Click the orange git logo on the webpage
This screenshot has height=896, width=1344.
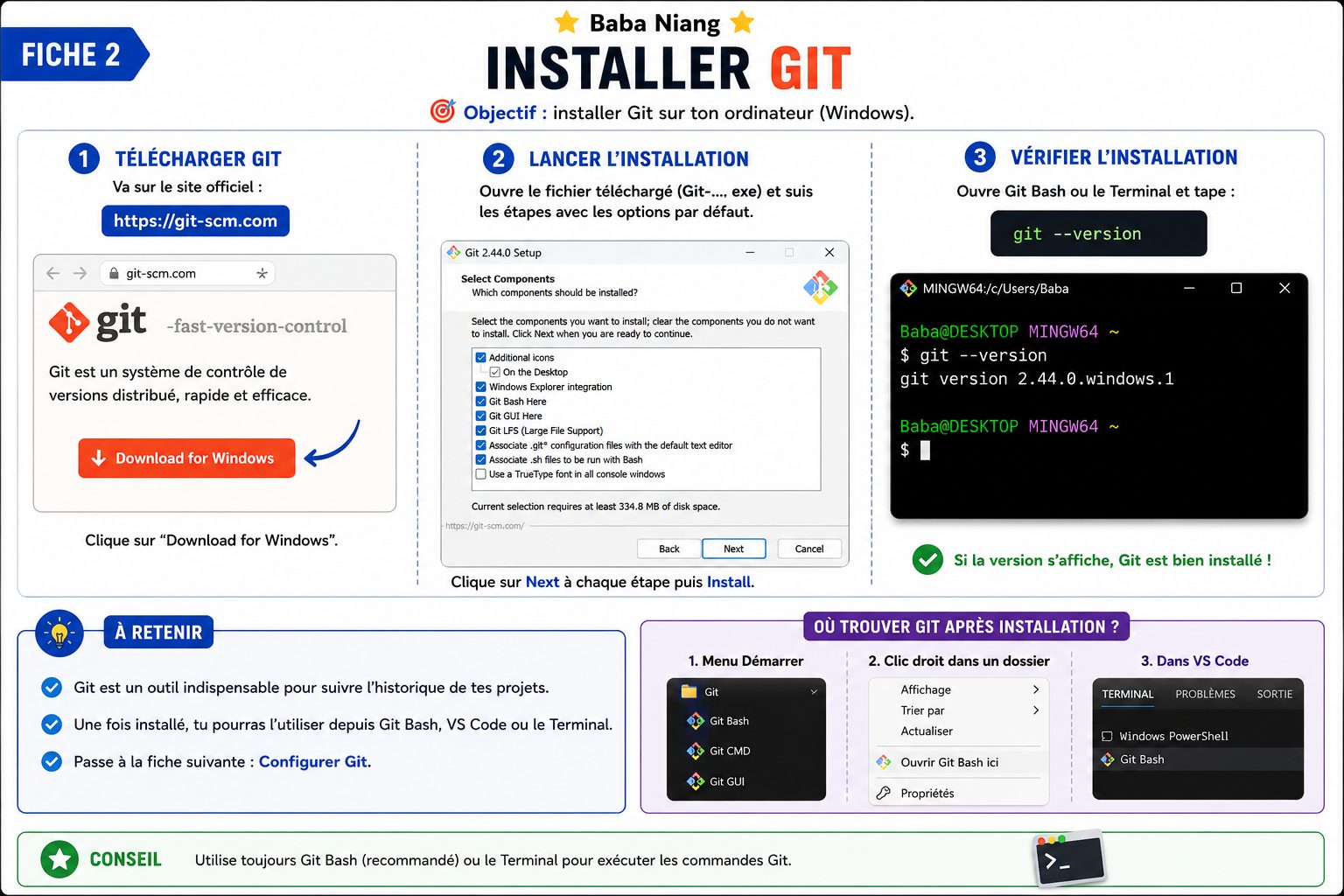pos(69,323)
